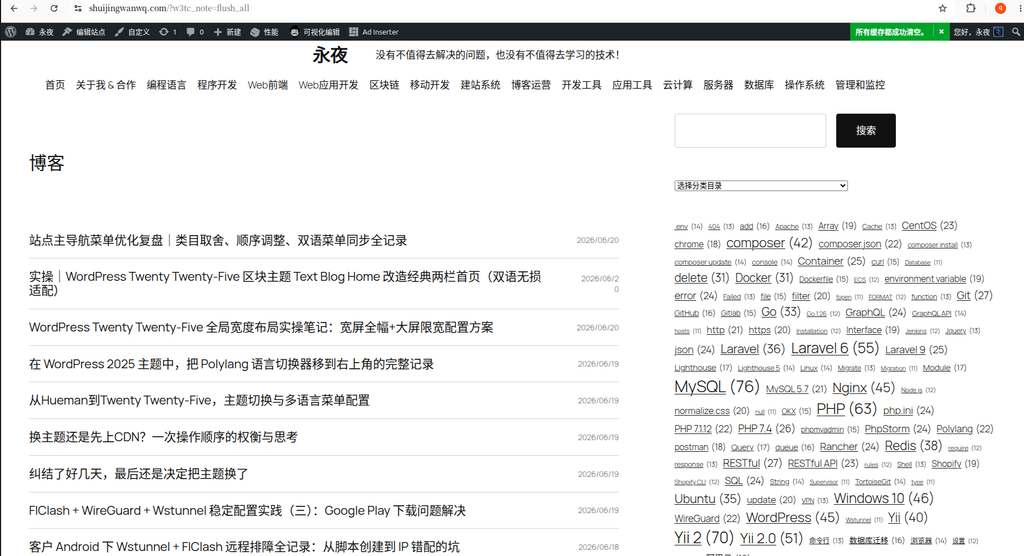Click 可视化编辑 in the admin bar
1024x556 pixels.
tap(315, 31)
